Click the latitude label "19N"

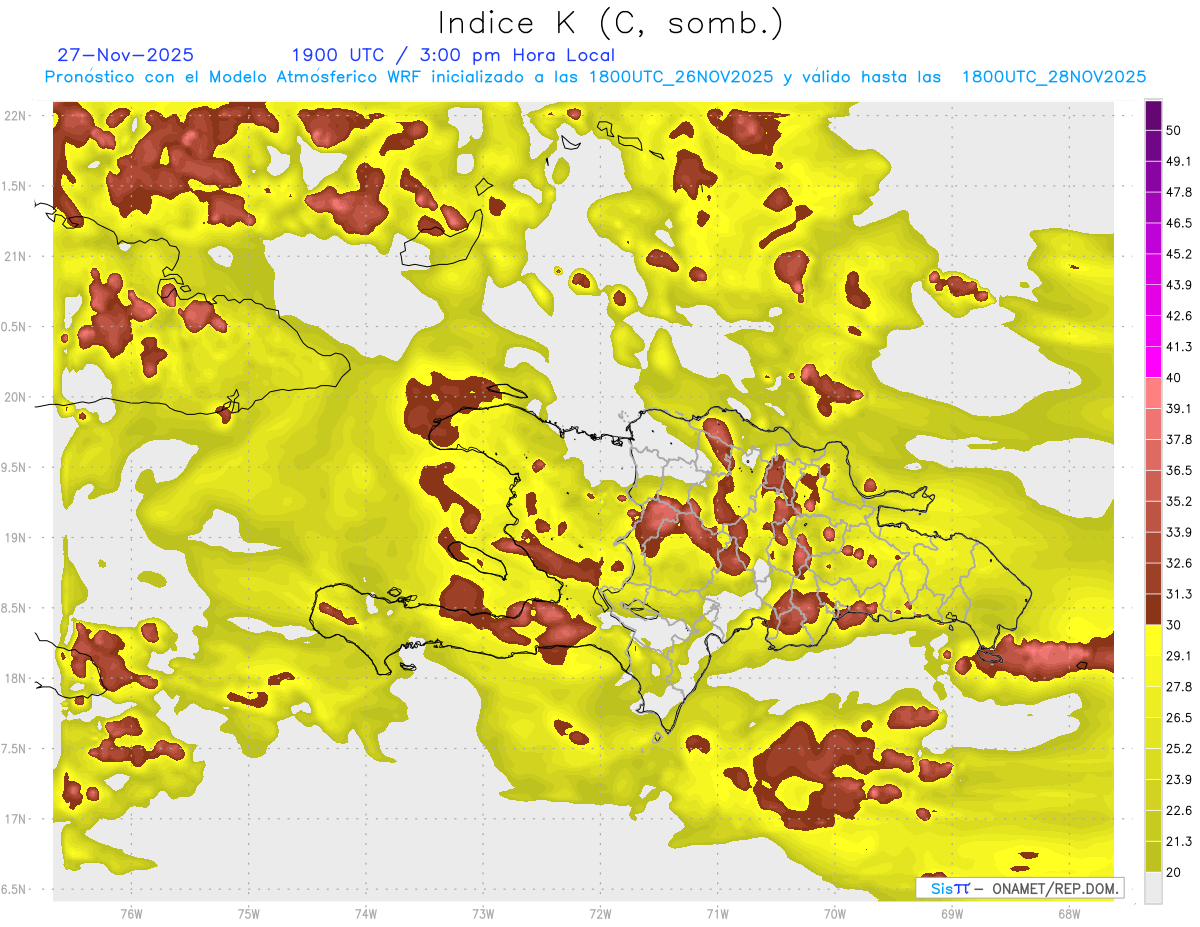[x=16, y=538]
